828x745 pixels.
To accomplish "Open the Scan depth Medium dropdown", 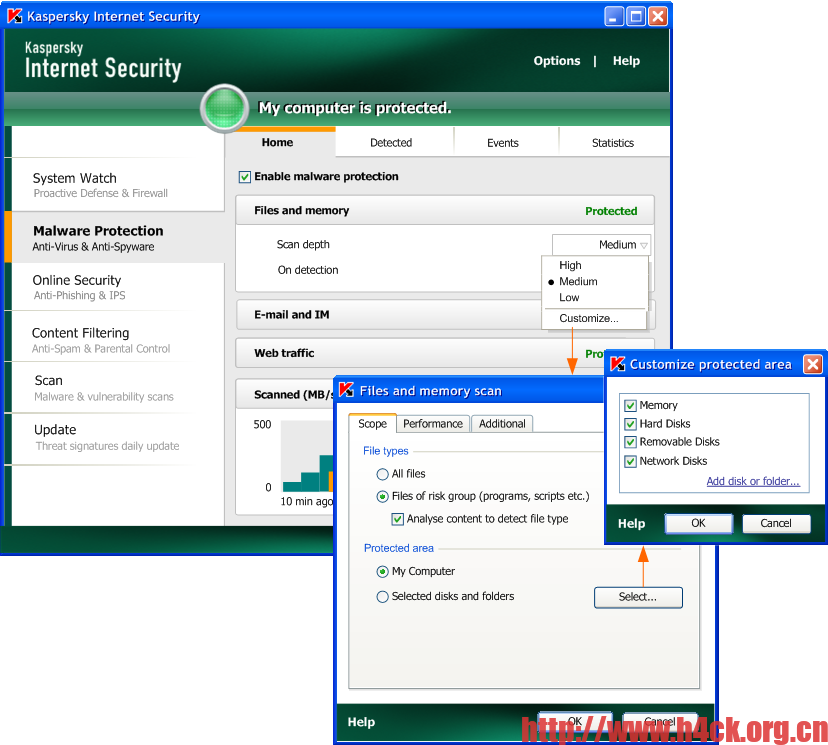I will click(x=601, y=245).
